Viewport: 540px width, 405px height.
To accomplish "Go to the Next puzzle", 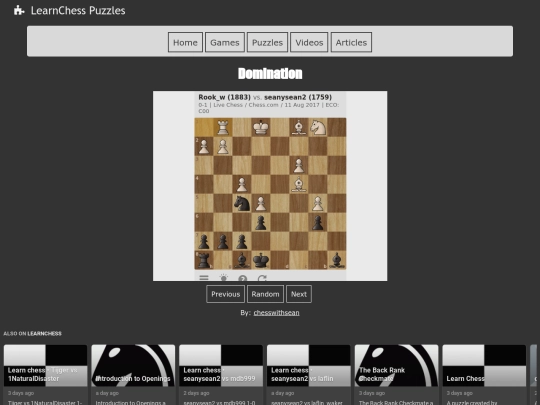I will tap(299, 294).
